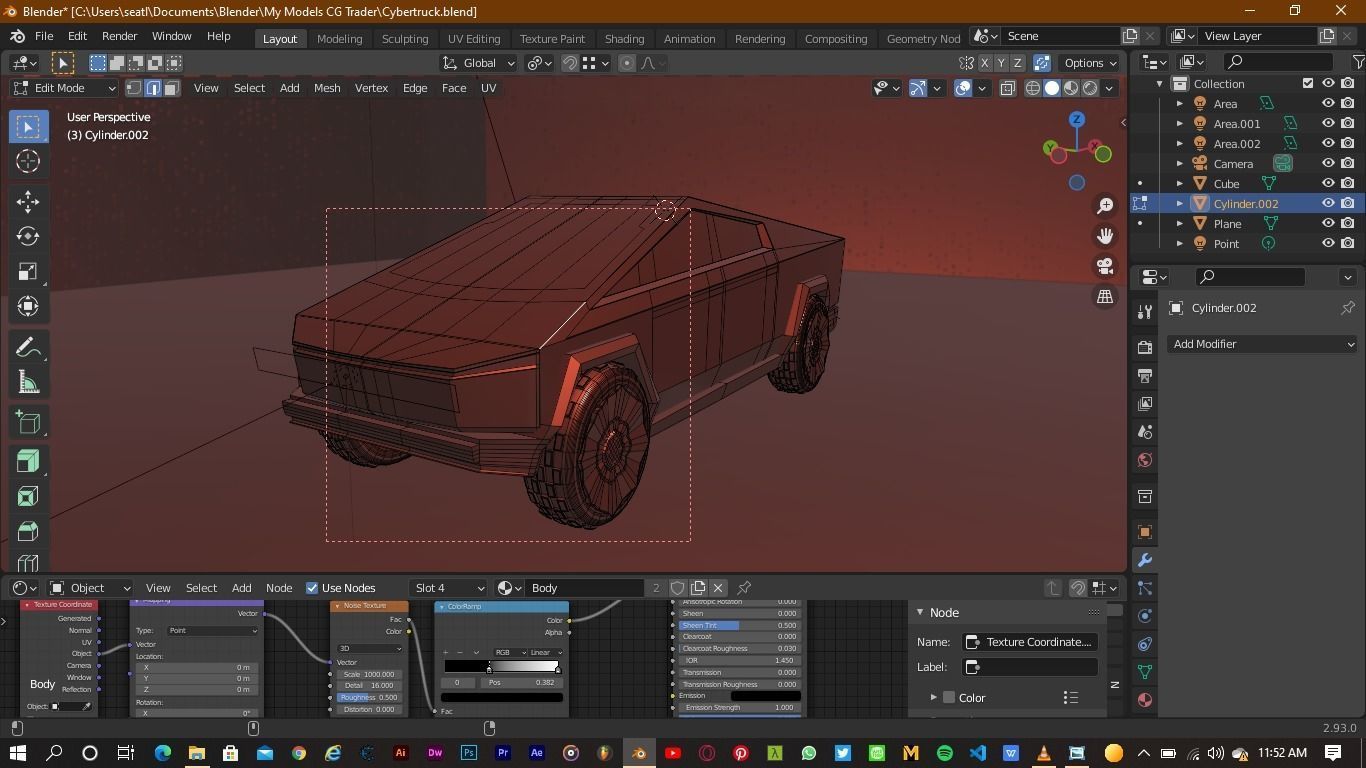Expand the Color panel in Node sidebar
1366x768 pixels.
pos(933,698)
